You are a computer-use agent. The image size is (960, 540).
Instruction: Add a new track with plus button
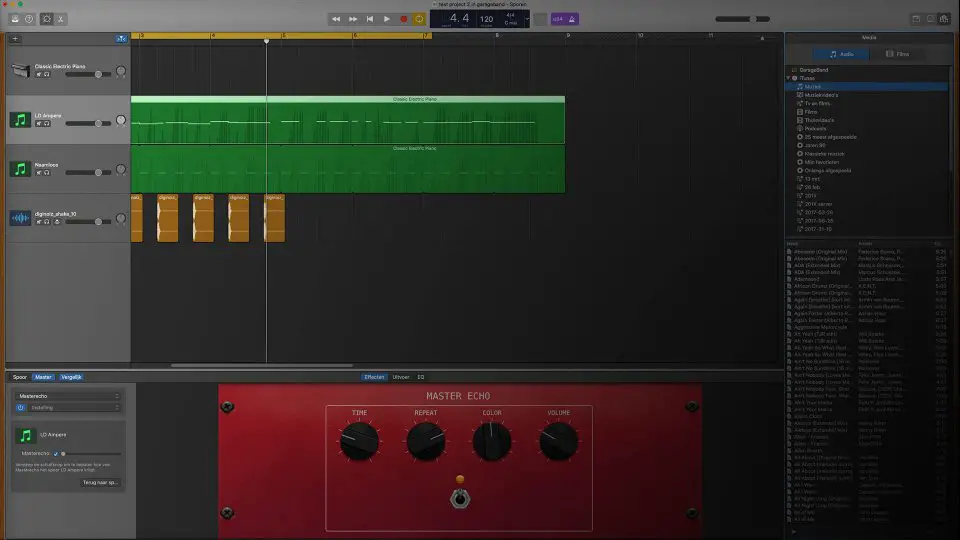15,39
